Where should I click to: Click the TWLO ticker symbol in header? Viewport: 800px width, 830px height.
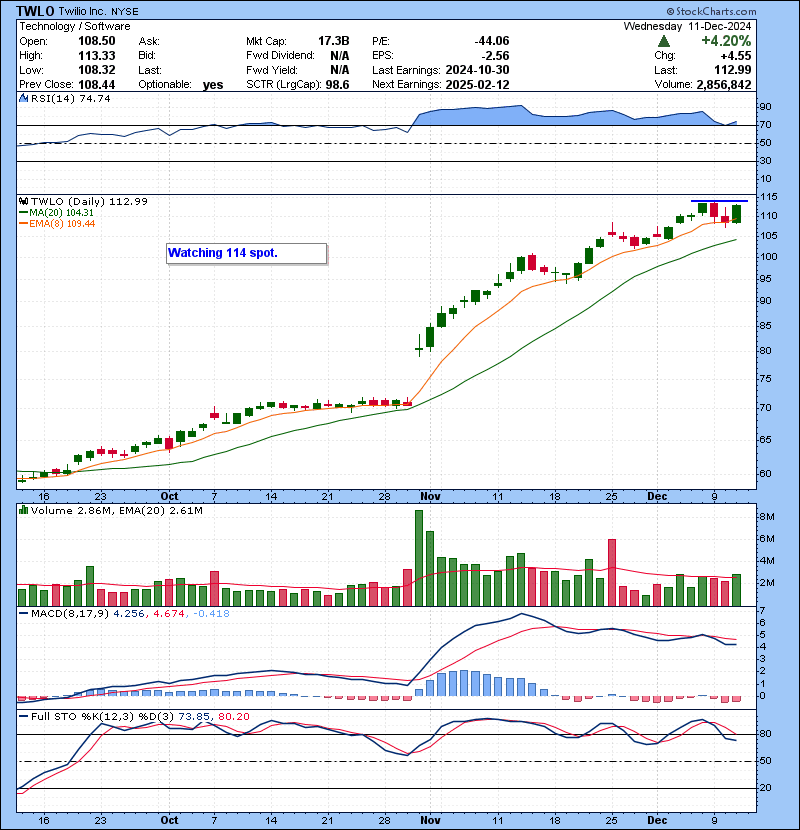pos(35,11)
